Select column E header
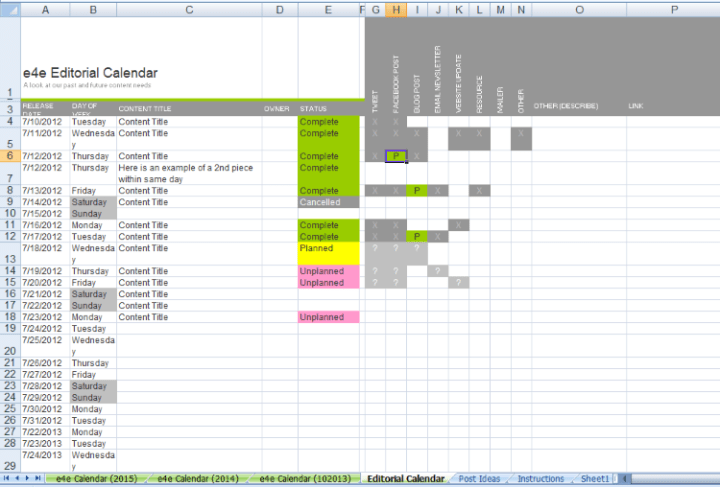The width and height of the screenshot is (720, 487). point(328,10)
